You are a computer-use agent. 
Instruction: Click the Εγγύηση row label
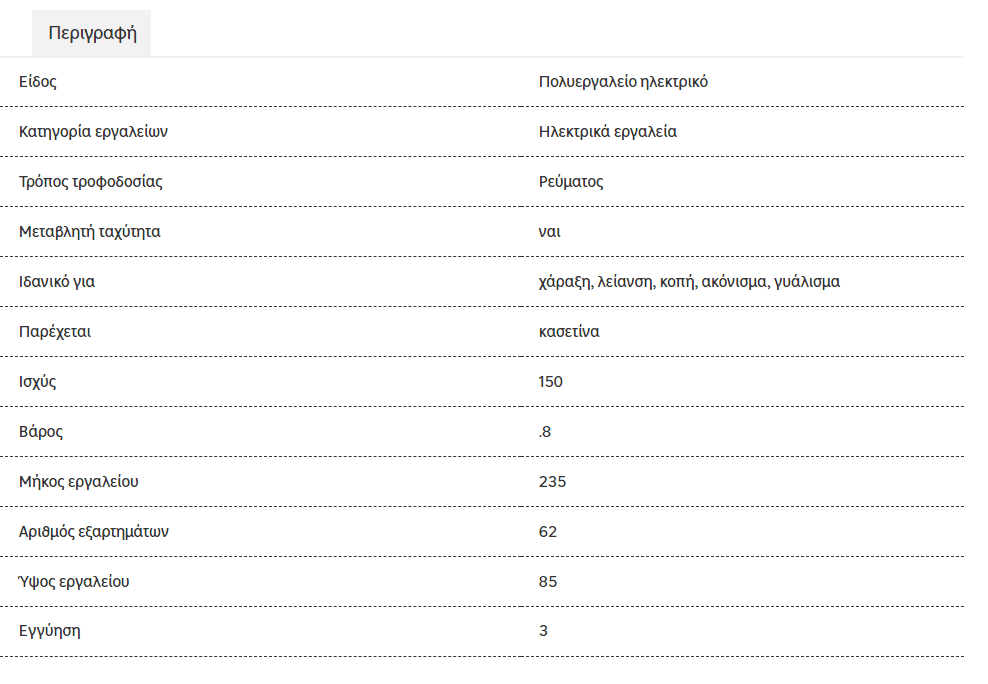(x=50, y=631)
